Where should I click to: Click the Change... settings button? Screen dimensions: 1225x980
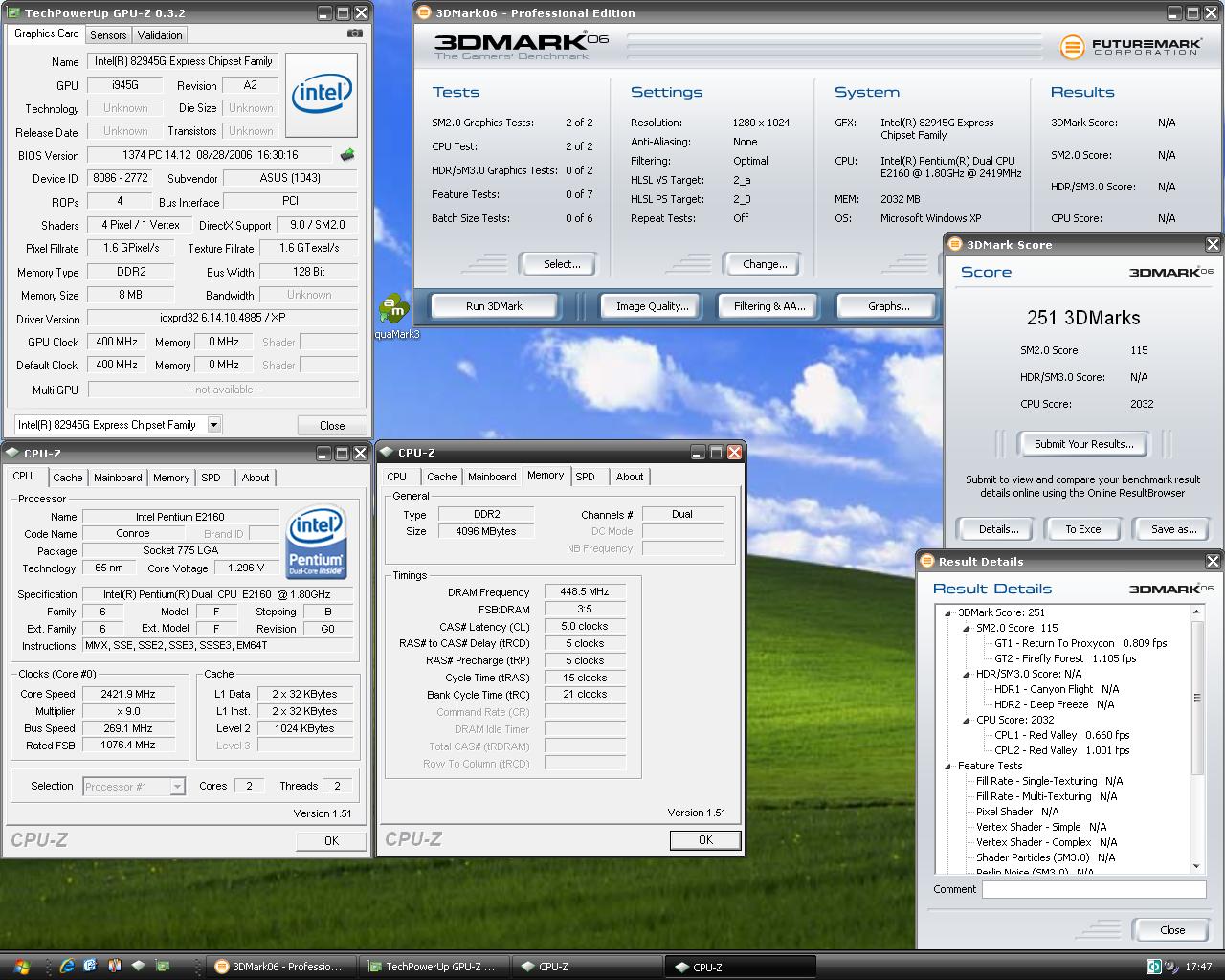[x=765, y=264]
